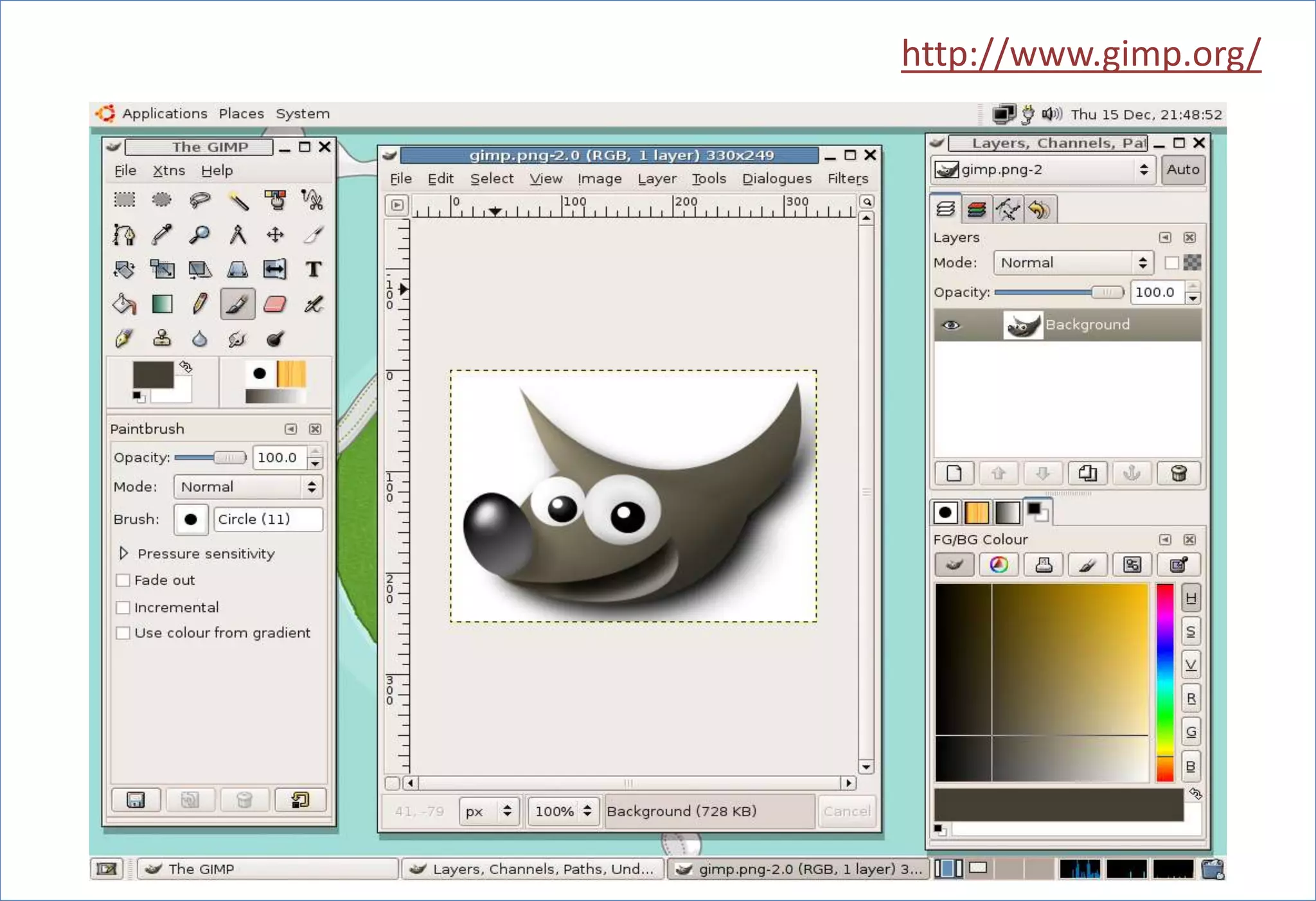Select the Text tool

point(313,269)
